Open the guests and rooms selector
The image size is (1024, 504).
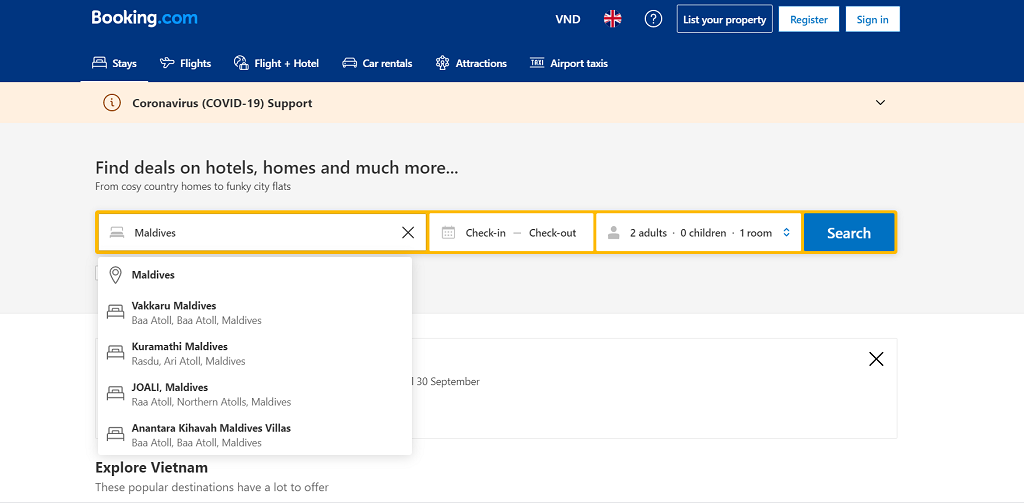pos(698,232)
